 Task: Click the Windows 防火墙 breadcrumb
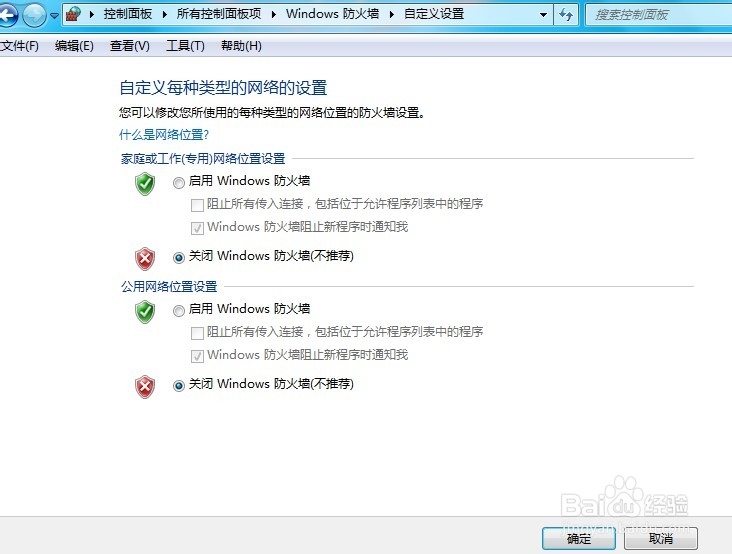[332, 14]
